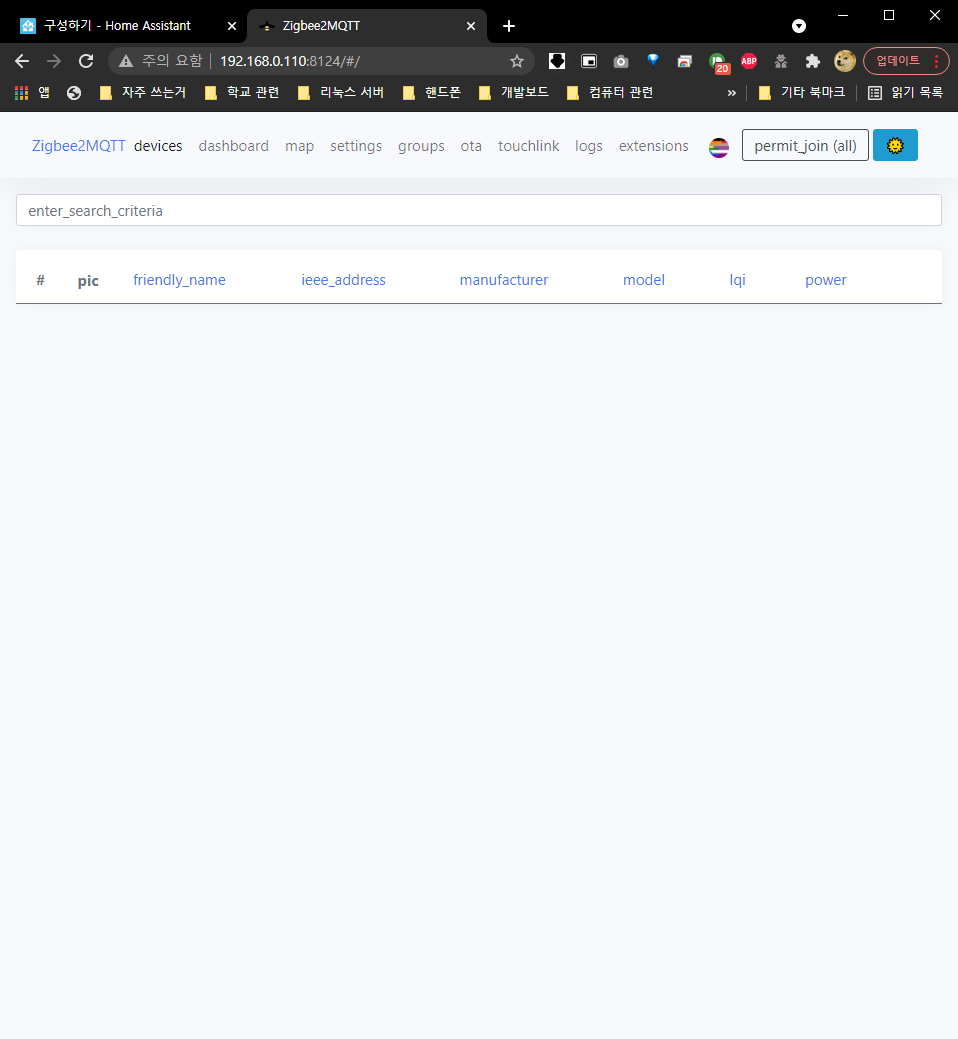
Task: View the logs page
Action: coord(588,146)
